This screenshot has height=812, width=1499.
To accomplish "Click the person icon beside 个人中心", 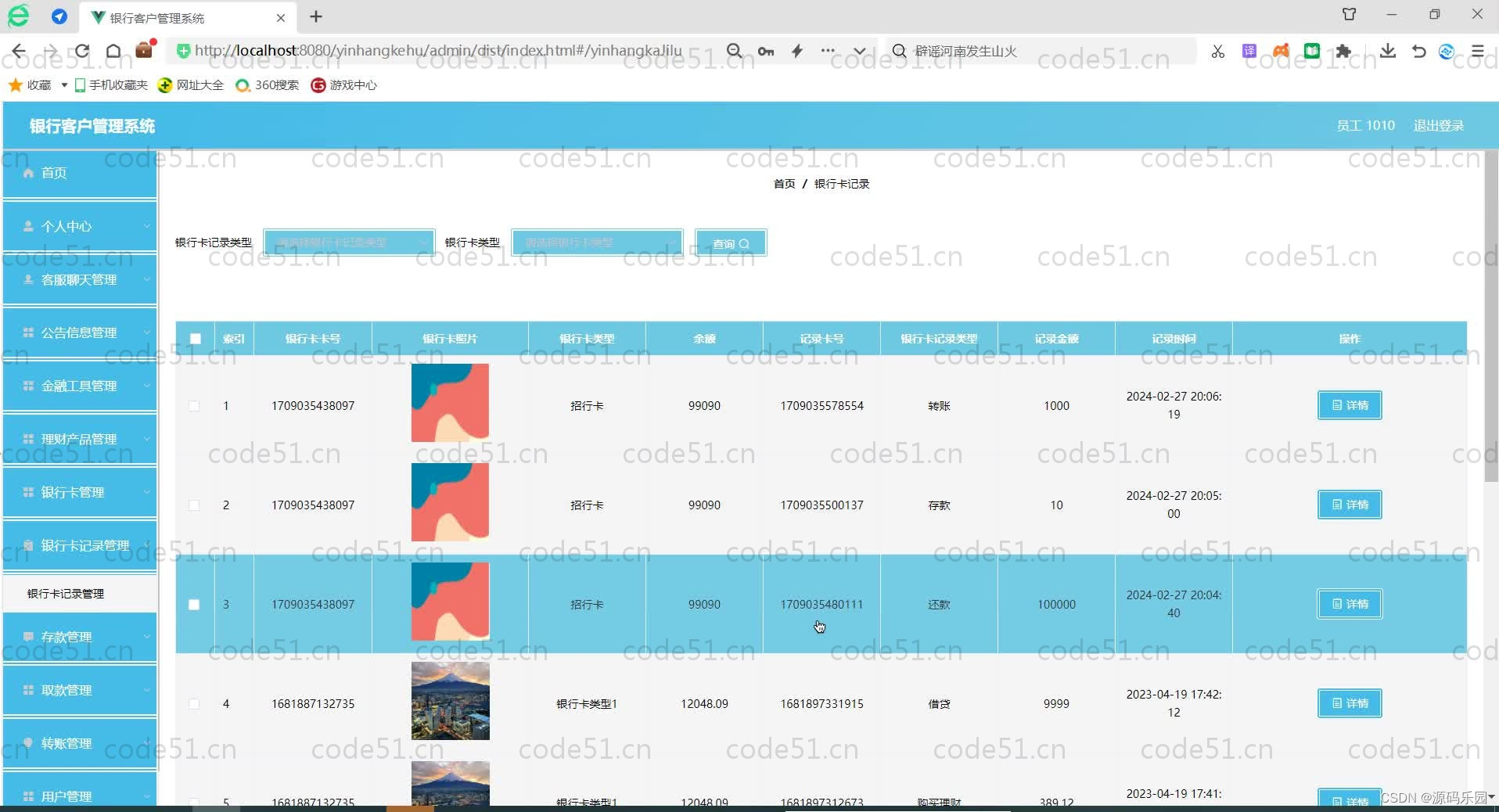I will (28, 226).
